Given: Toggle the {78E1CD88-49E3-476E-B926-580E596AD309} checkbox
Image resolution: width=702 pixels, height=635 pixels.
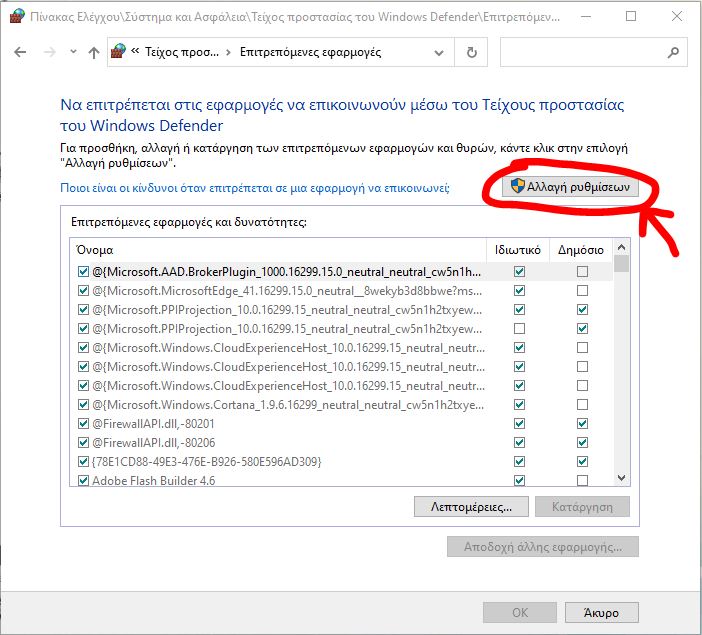Looking at the screenshot, I should tap(83, 462).
